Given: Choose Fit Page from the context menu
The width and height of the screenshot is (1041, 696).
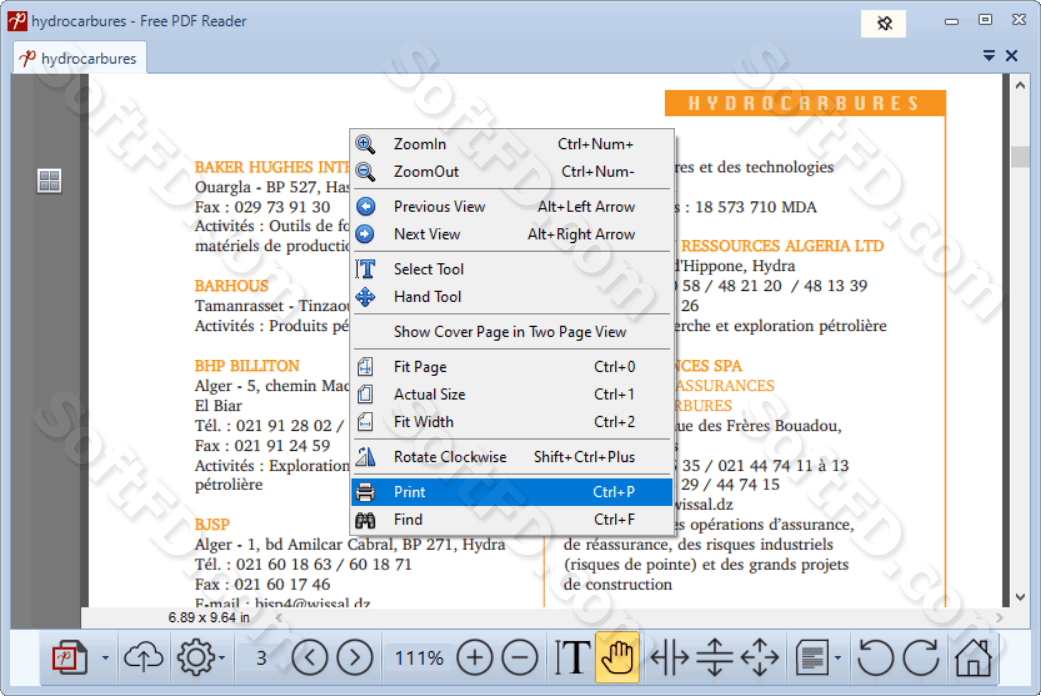Looking at the screenshot, I should pos(512,367).
